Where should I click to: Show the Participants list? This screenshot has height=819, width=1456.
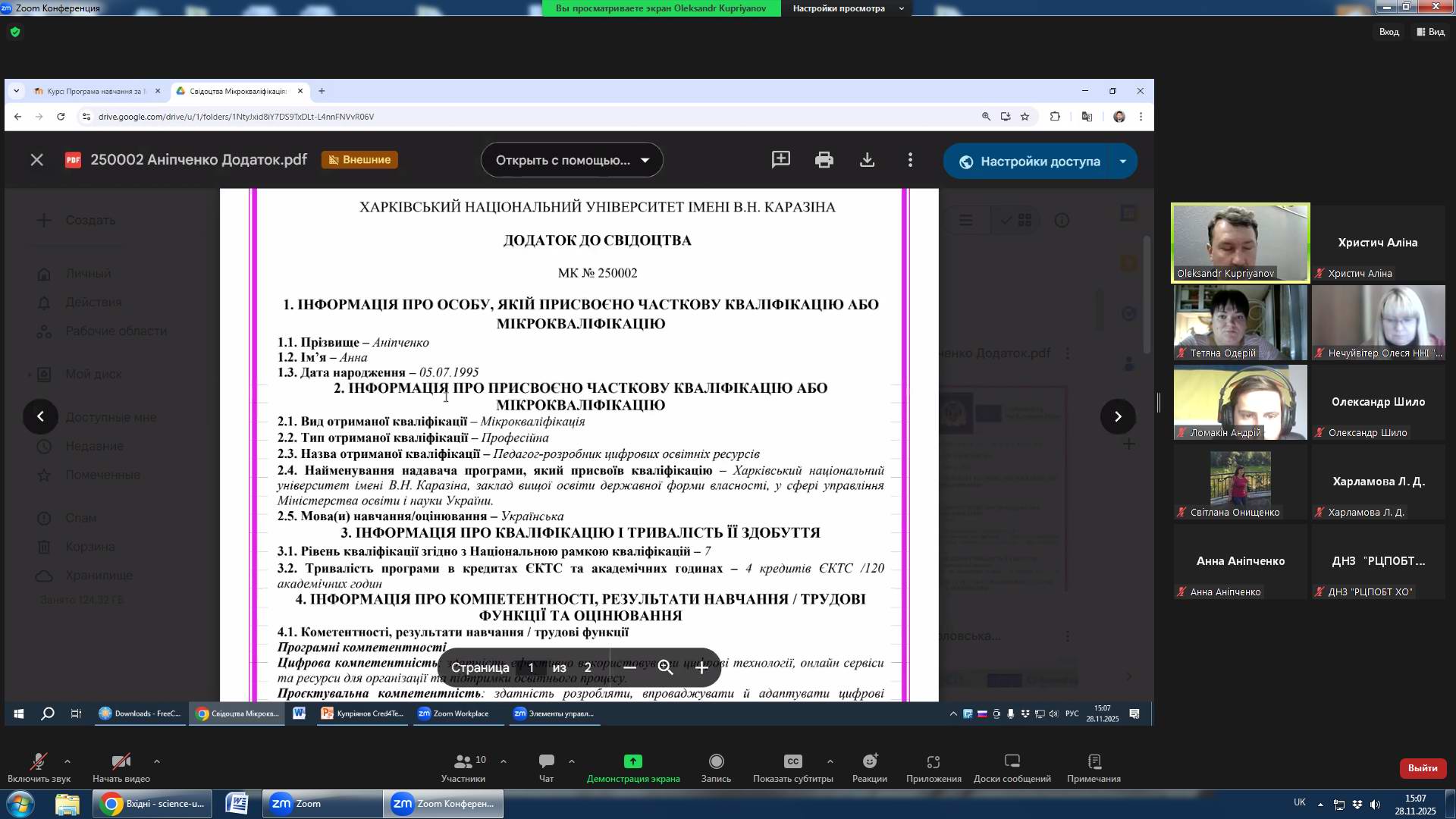[x=463, y=762]
